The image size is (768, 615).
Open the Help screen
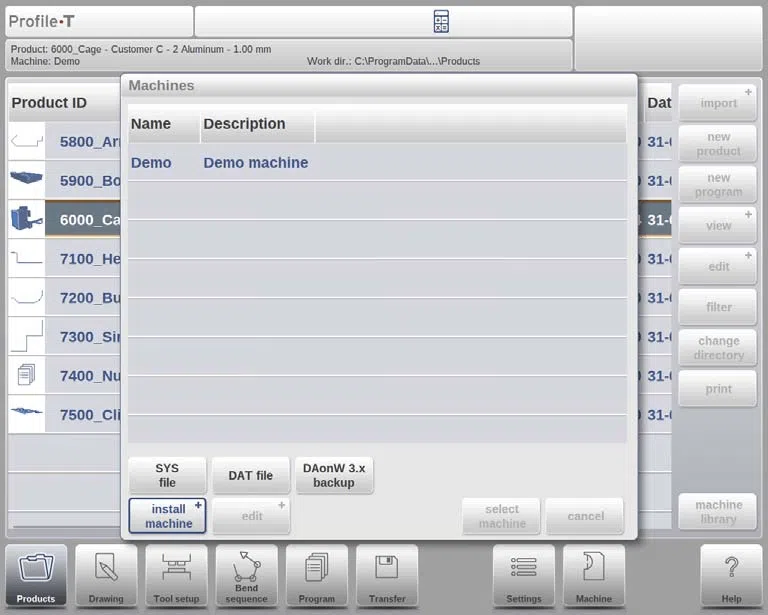pyautogui.click(x=731, y=576)
